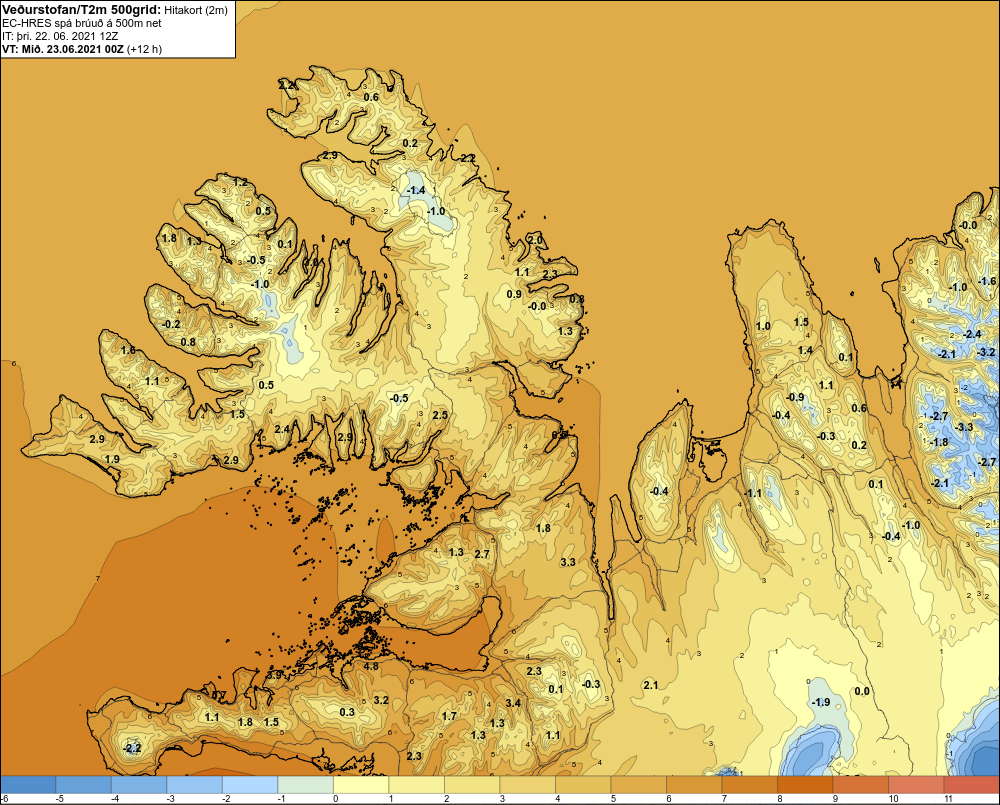Image resolution: width=1000 pixels, height=805 pixels.
Task: Click the '-0.2' temperature value
Action: [x=172, y=325]
